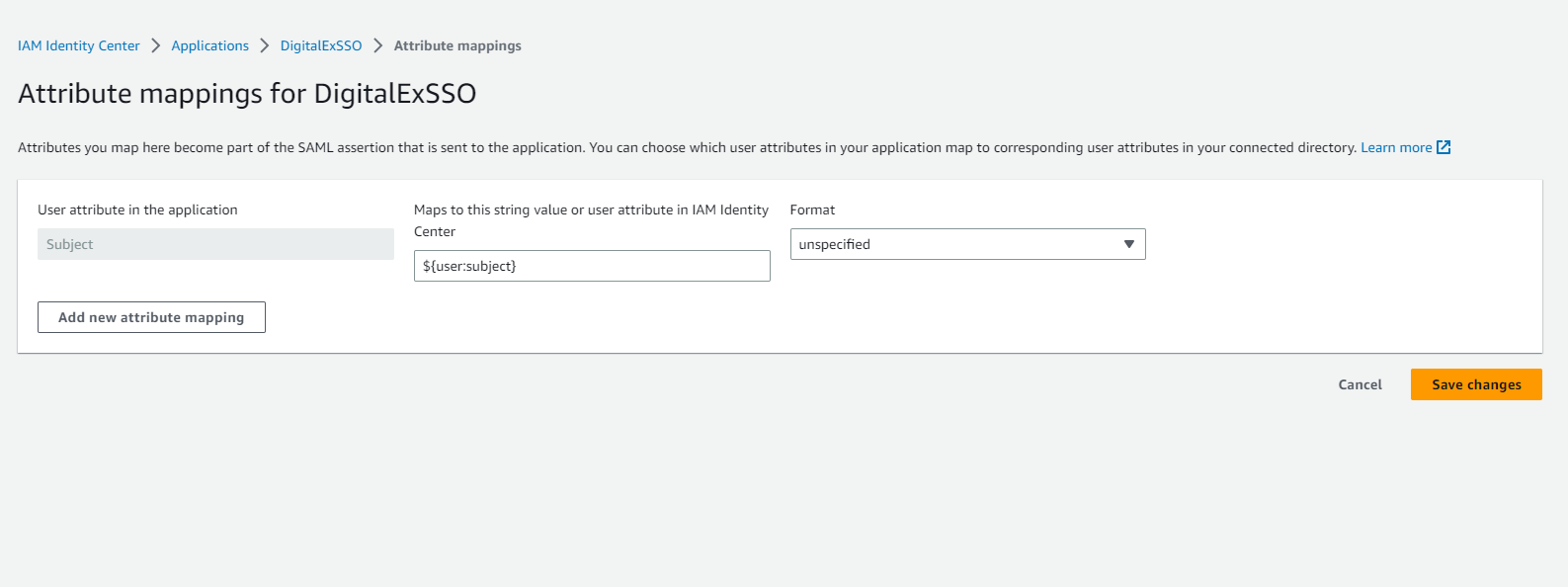
Task: Cancel the attribute mapping edits
Action: (1360, 384)
